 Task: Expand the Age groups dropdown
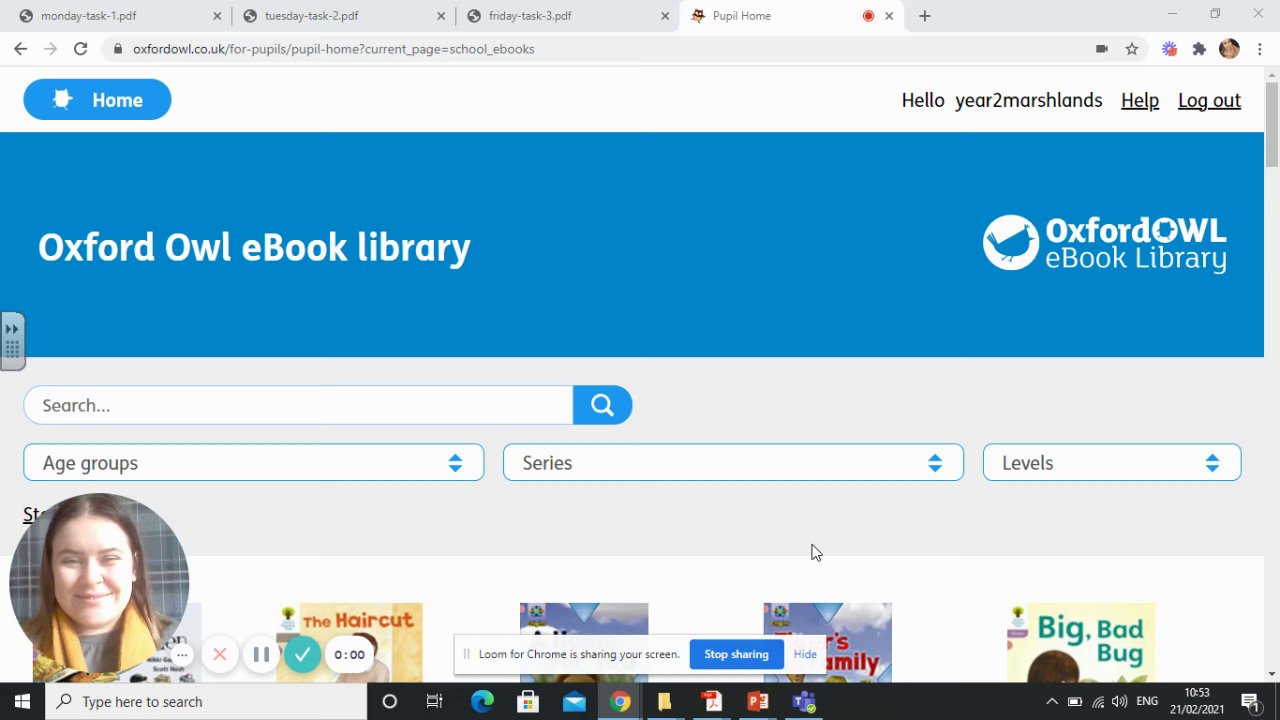(253, 463)
